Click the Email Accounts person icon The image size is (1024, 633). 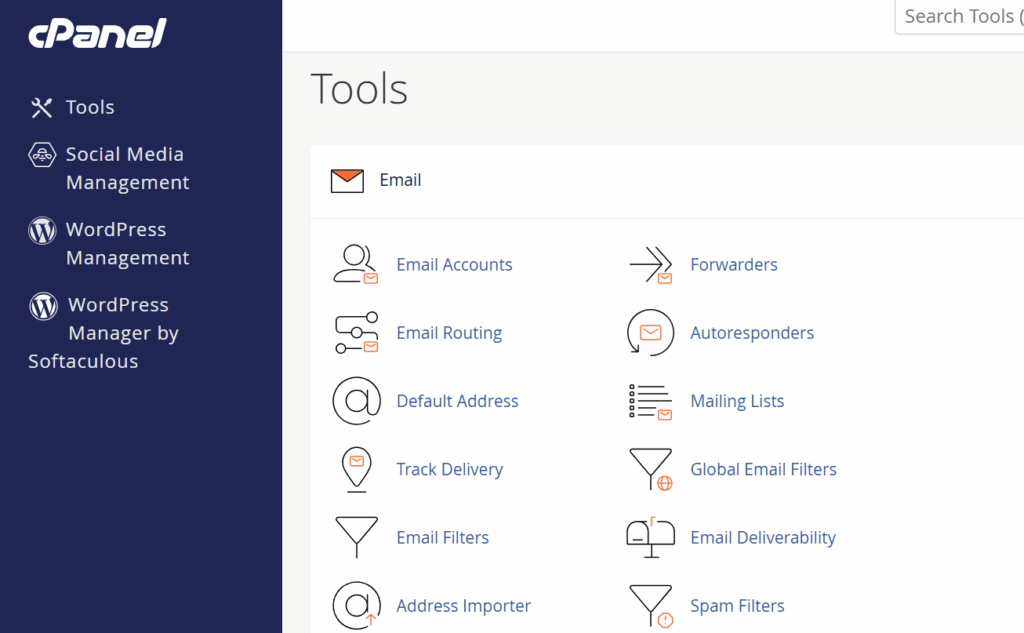(x=356, y=265)
